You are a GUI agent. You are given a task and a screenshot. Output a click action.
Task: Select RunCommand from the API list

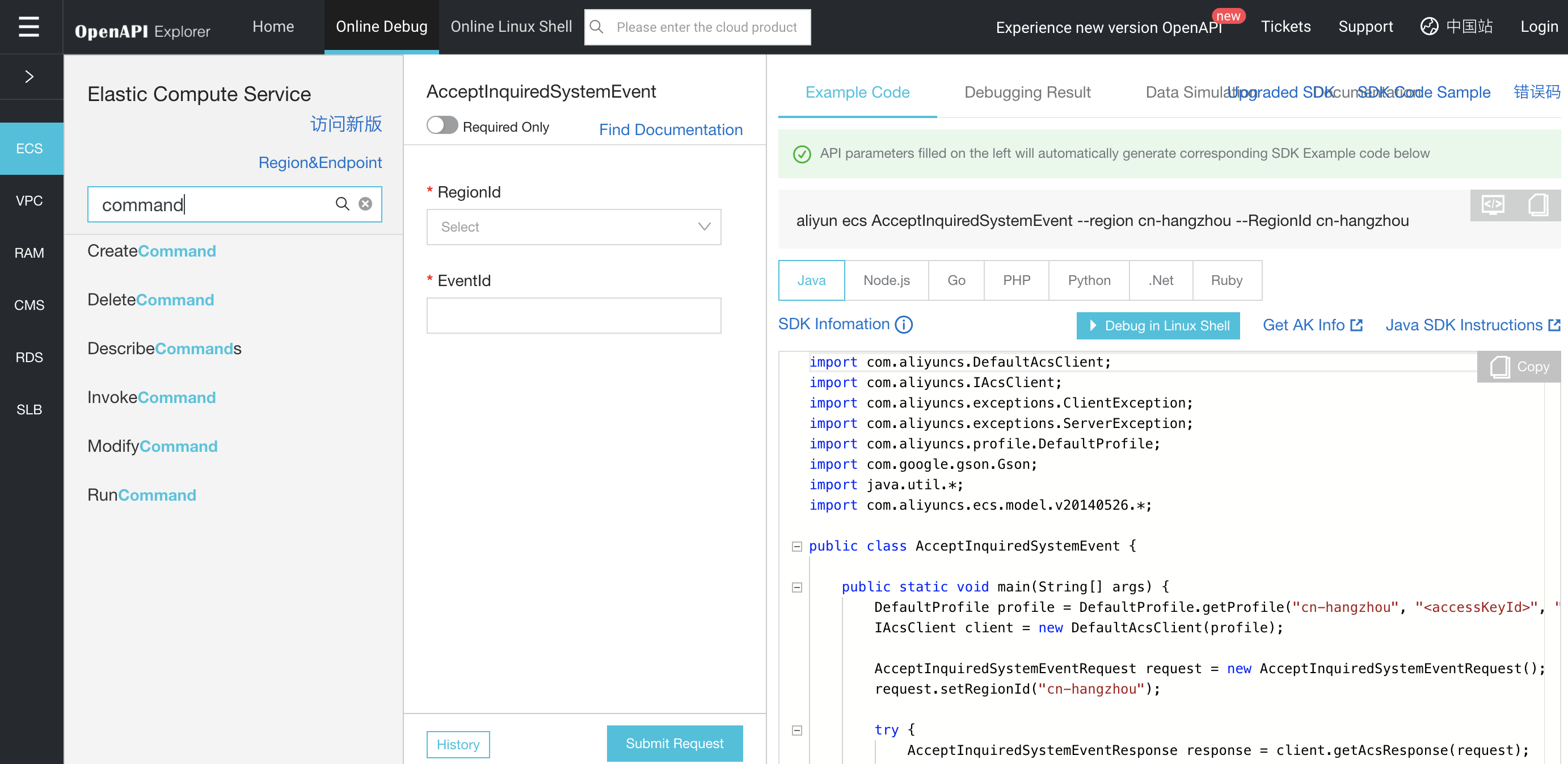[x=142, y=495]
